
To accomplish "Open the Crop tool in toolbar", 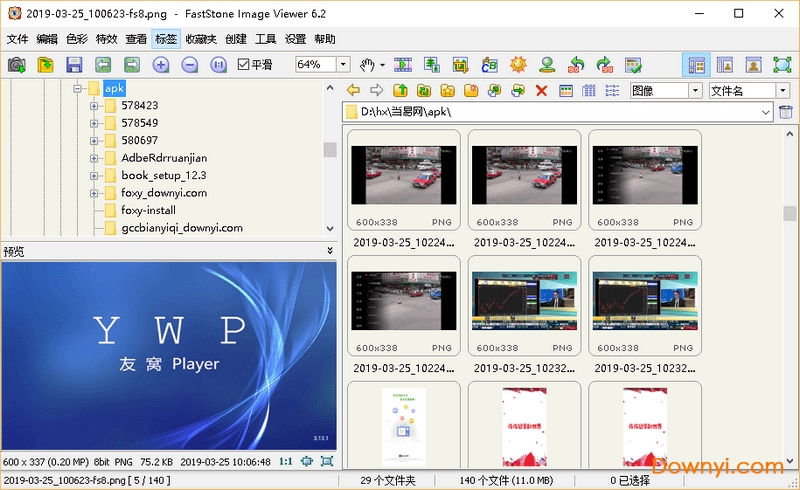I will coord(461,65).
